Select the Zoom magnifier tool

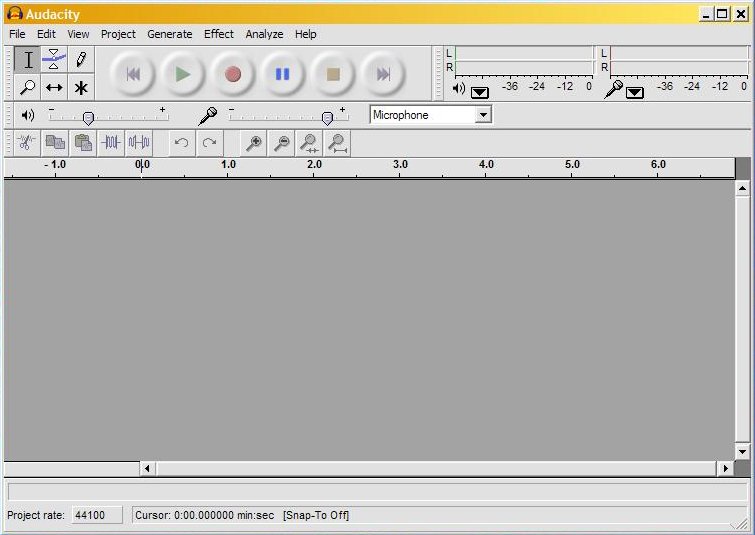coord(27,88)
